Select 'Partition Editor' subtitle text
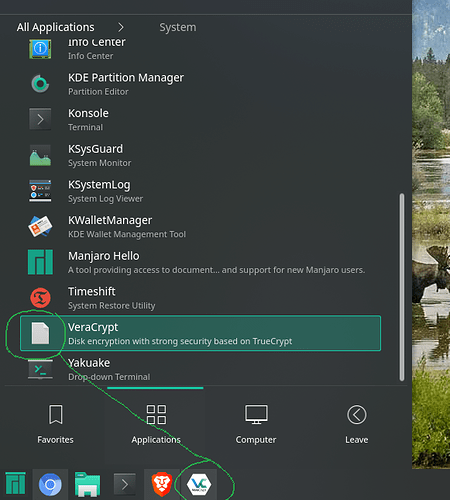The image size is (450, 500). [x=98, y=92]
